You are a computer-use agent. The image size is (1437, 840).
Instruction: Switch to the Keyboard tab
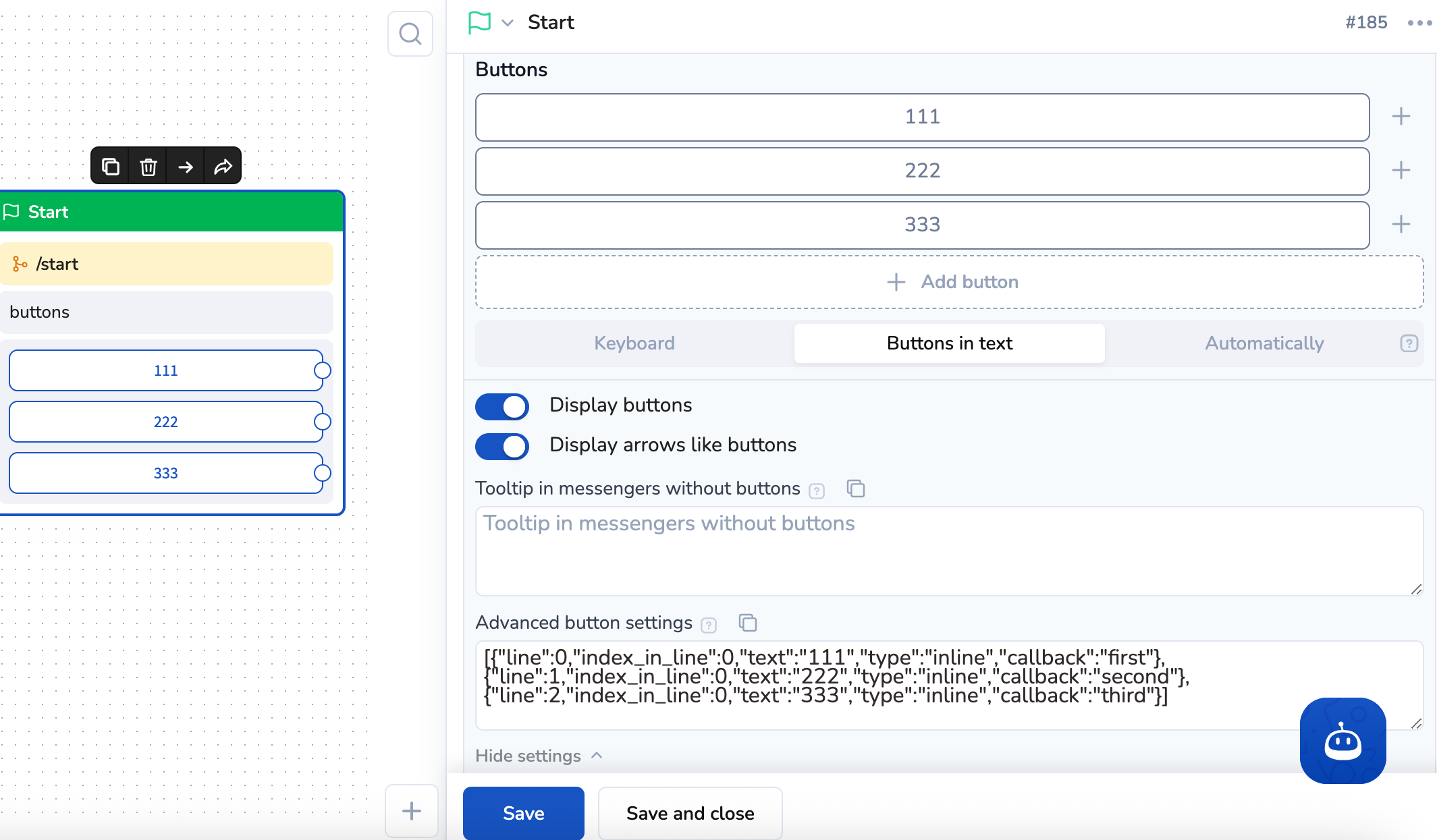pos(634,343)
